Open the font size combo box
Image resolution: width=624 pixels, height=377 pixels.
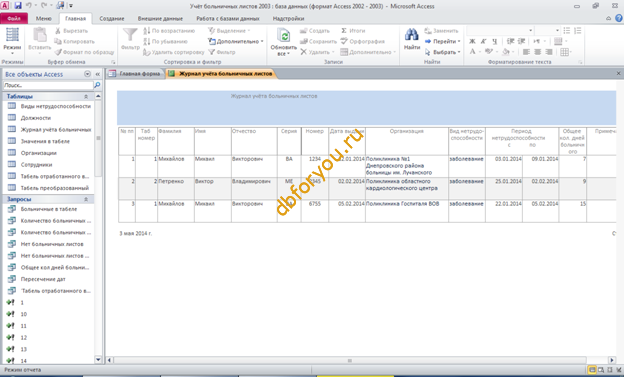[547, 31]
